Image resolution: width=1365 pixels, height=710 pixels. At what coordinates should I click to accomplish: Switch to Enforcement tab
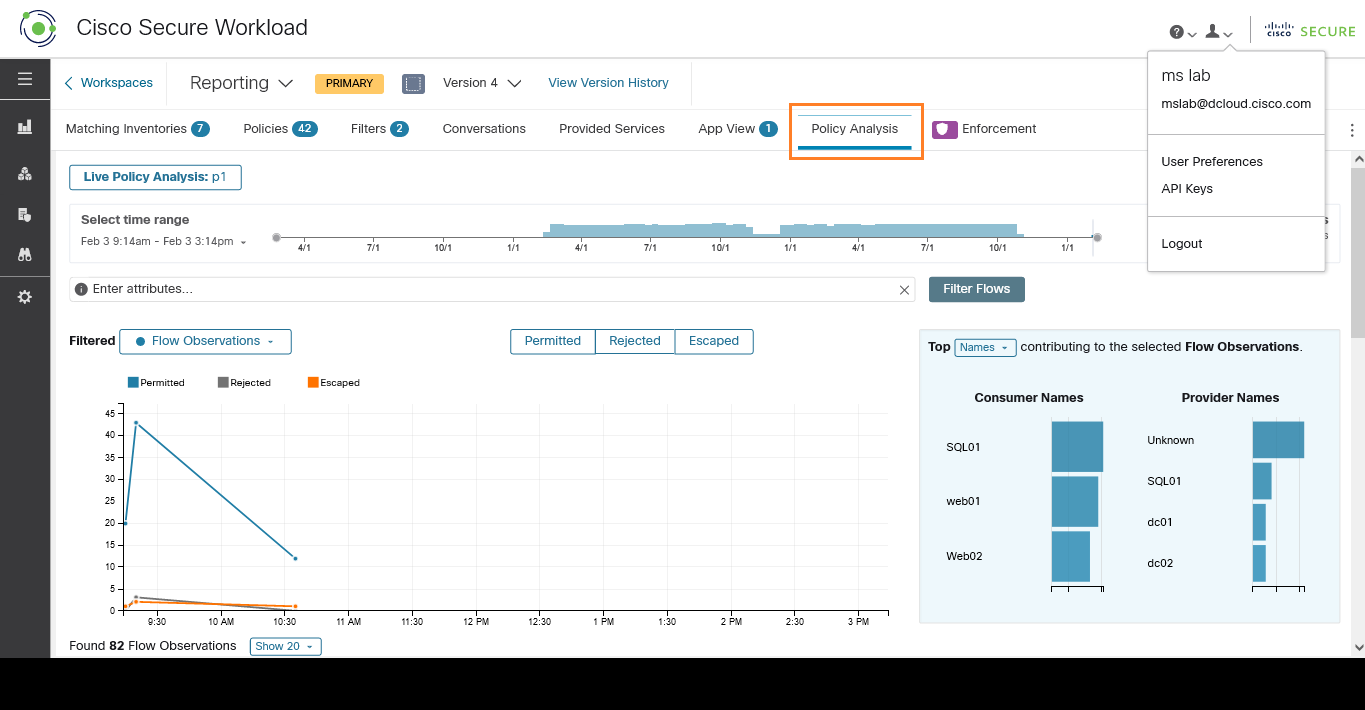click(985, 129)
